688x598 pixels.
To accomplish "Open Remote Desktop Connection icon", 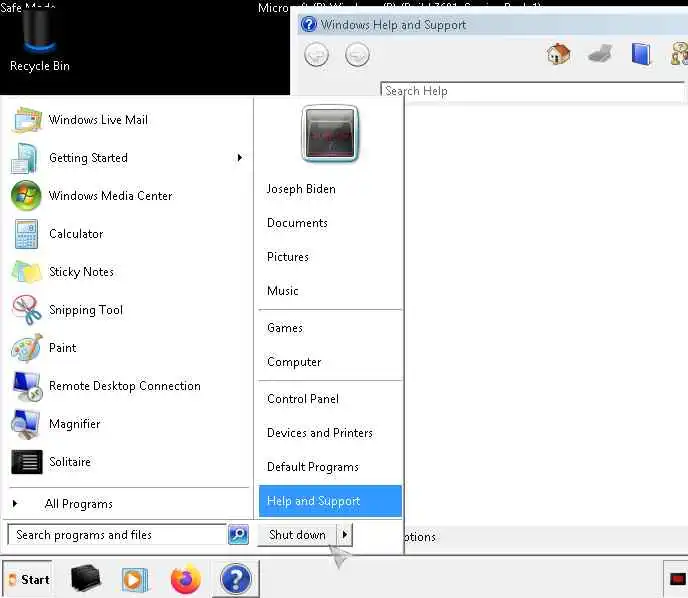I will pos(27,386).
